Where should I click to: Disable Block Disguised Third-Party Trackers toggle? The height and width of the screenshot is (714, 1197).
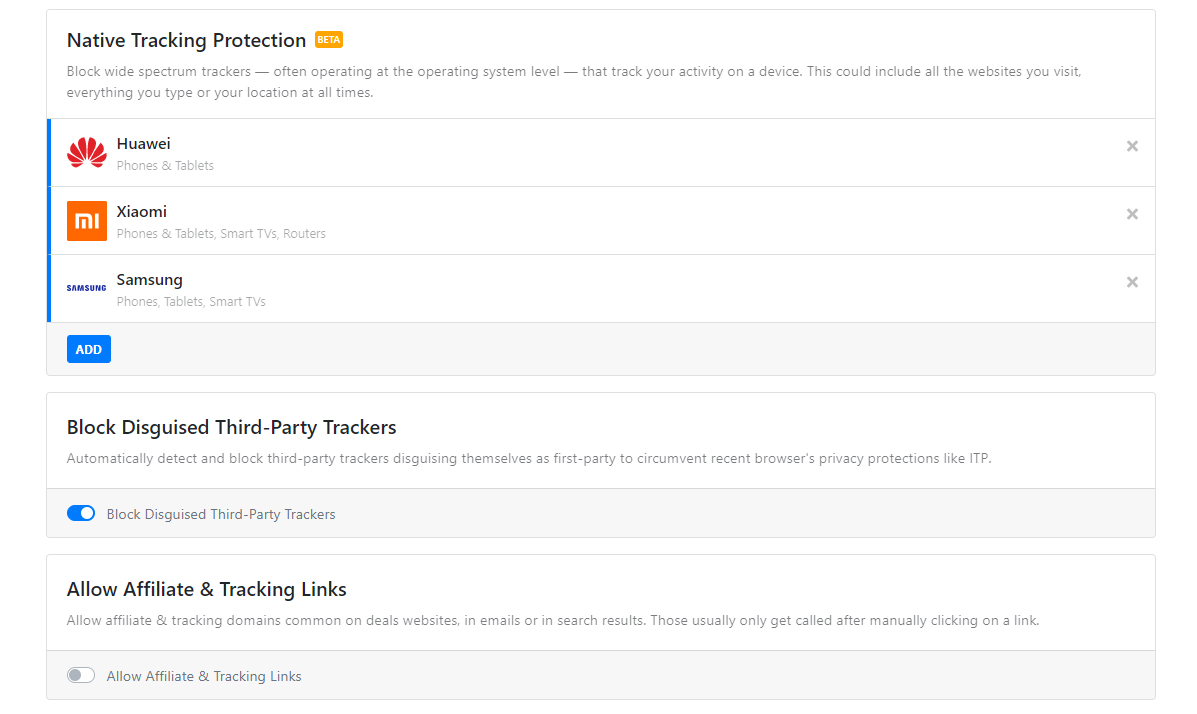pos(81,514)
